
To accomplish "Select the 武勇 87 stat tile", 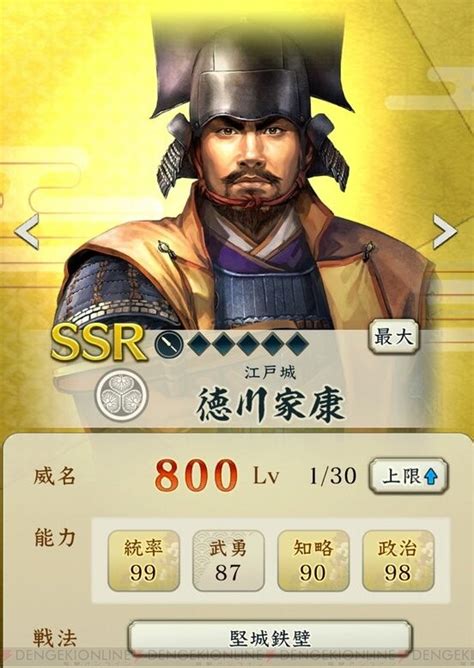I will pos(228,561).
